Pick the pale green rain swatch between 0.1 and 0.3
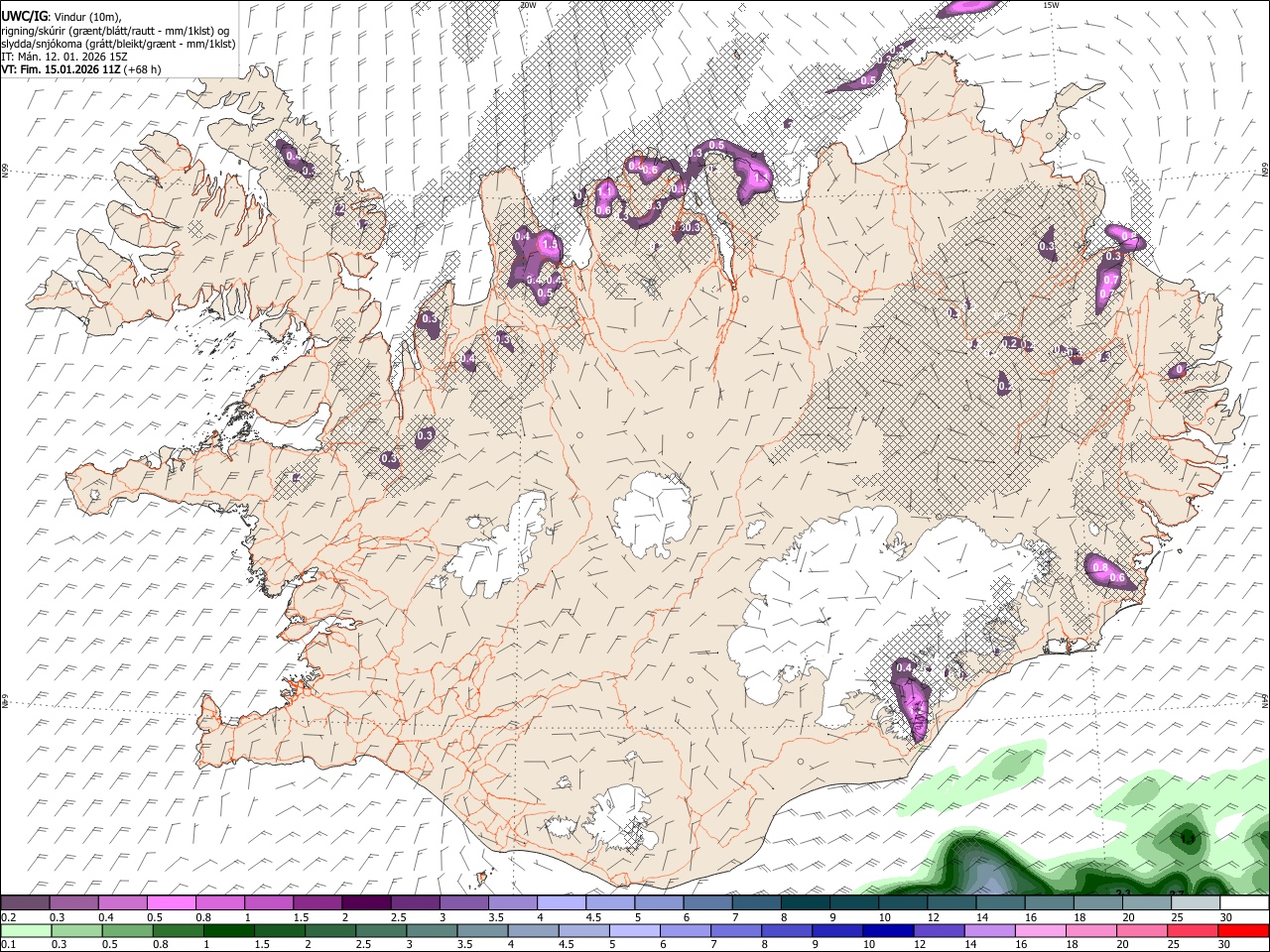This screenshot has height=952, width=1270. click(26, 930)
